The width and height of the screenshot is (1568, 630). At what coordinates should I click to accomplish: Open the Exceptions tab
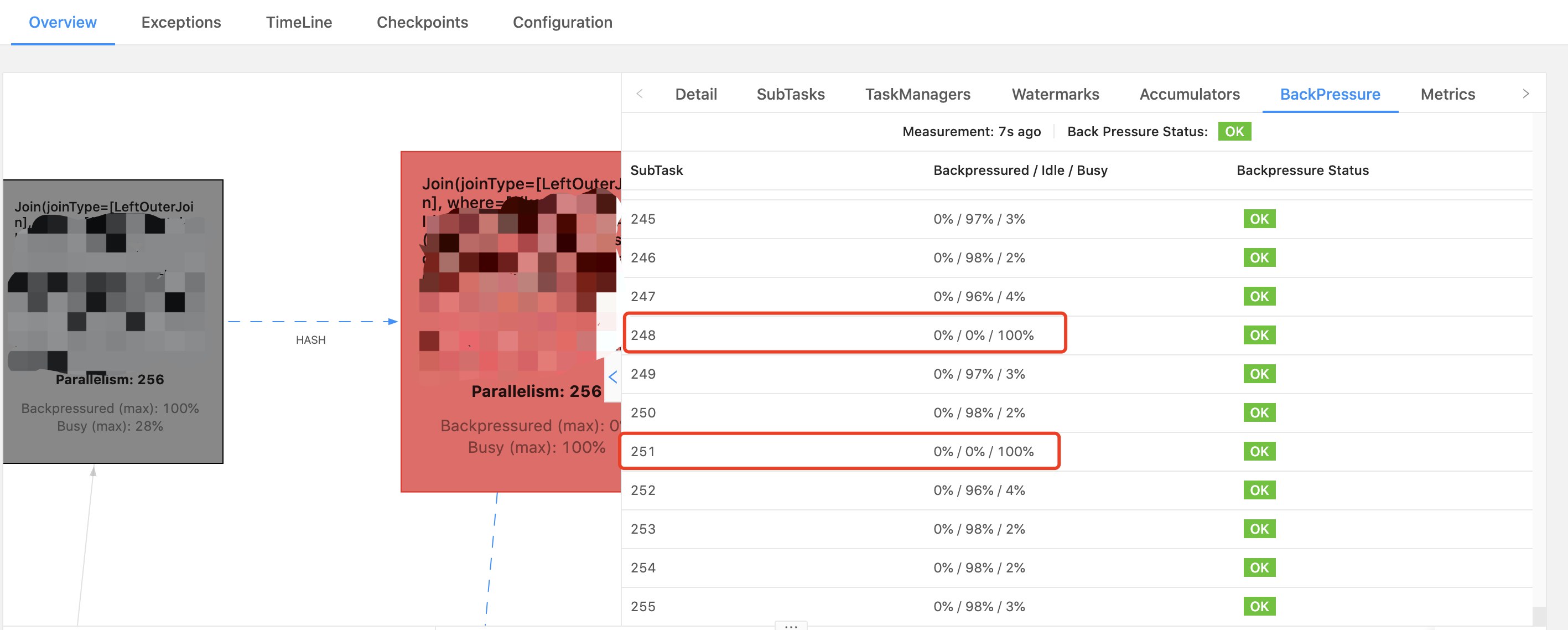pos(181,23)
